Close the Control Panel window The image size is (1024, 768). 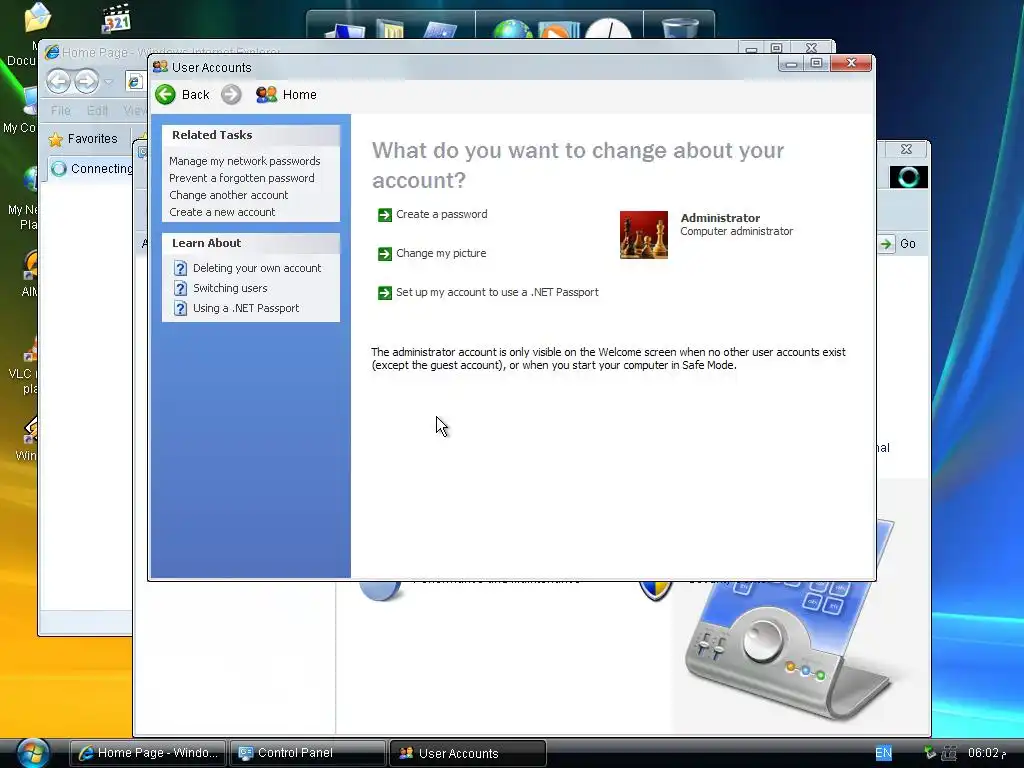[906, 149]
